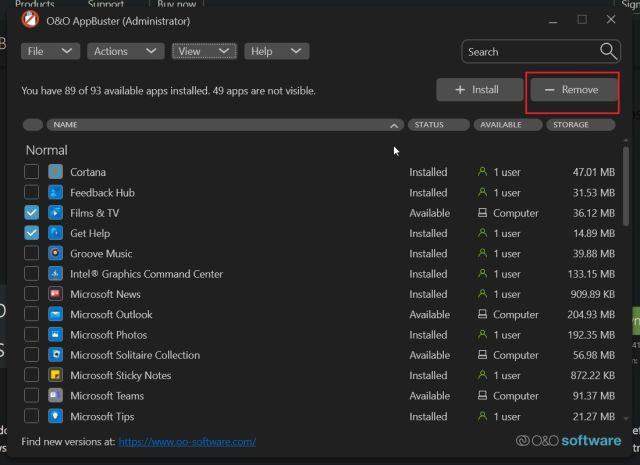Click the Microsoft Sticky Notes icon
The height and width of the screenshot is (465, 640).
(x=56, y=375)
